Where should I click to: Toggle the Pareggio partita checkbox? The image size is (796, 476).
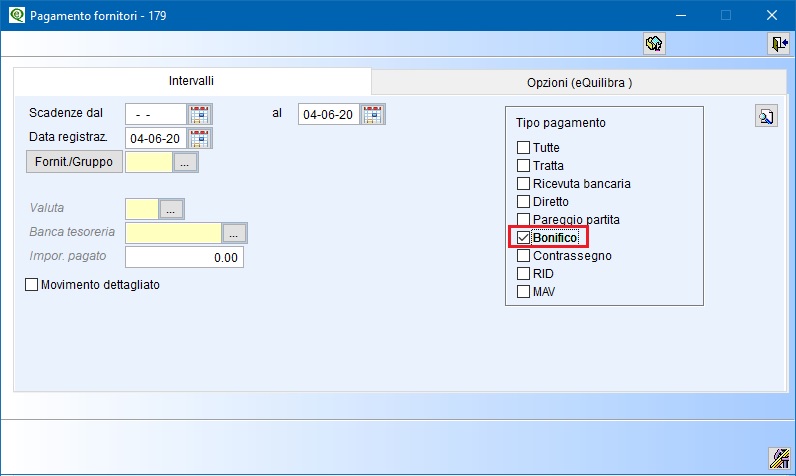click(x=523, y=219)
